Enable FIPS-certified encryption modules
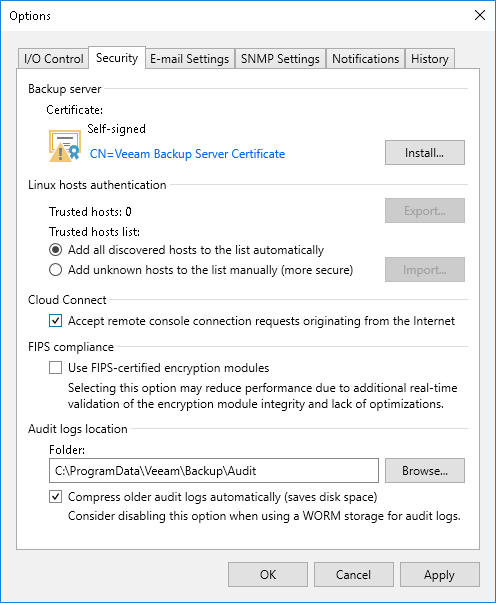Viewport: 496px width, 603px height. click(55, 368)
